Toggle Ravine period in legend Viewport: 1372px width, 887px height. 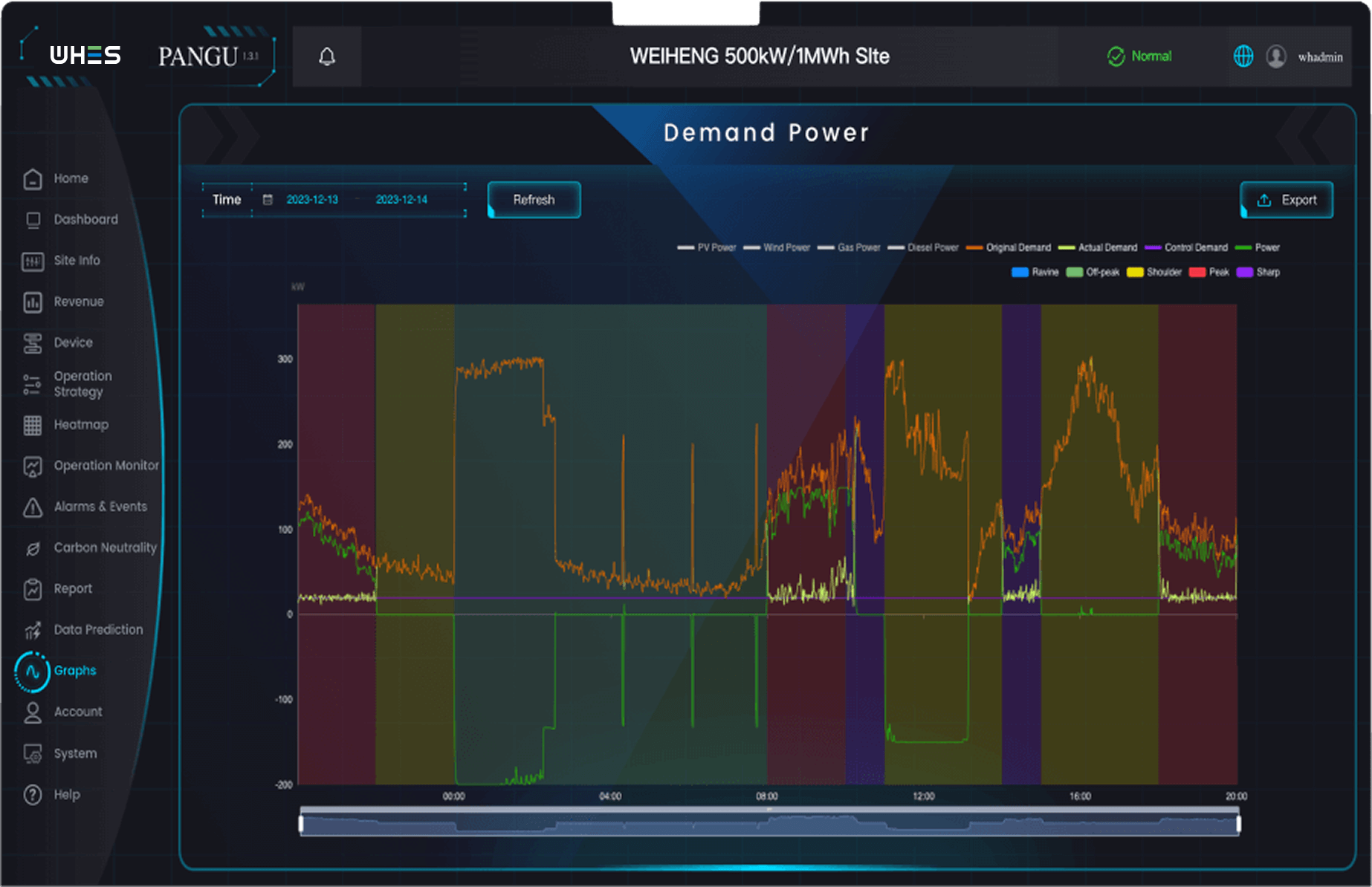point(1035,272)
